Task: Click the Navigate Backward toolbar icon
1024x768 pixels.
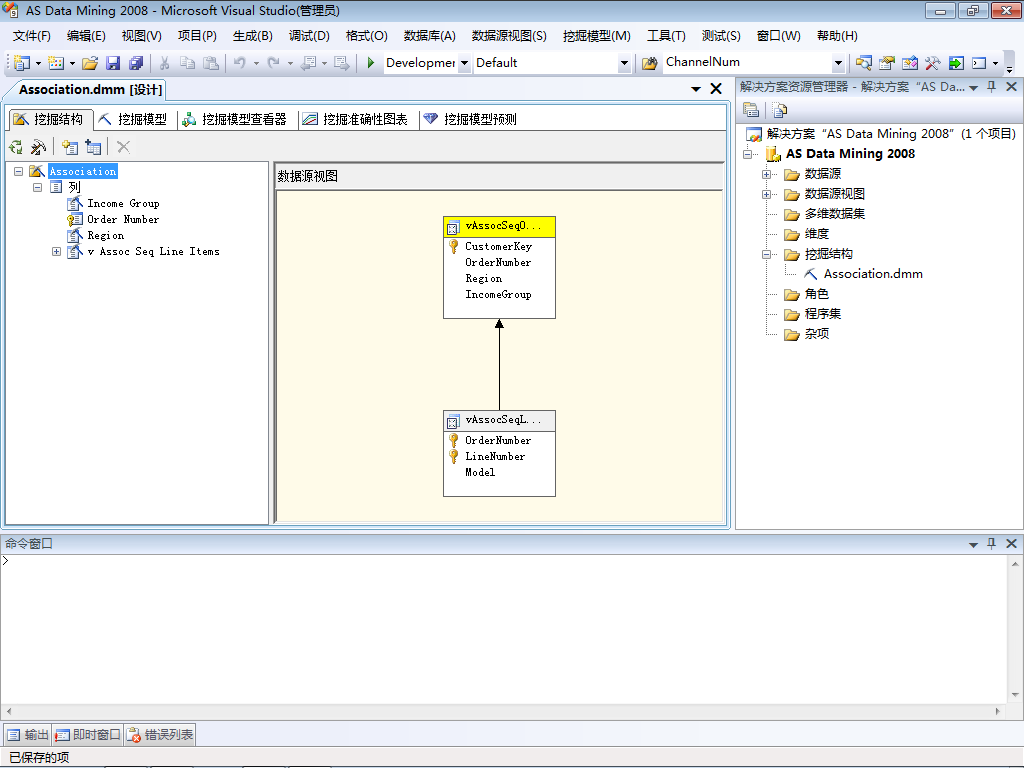Action: pyautogui.click(x=308, y=63)
